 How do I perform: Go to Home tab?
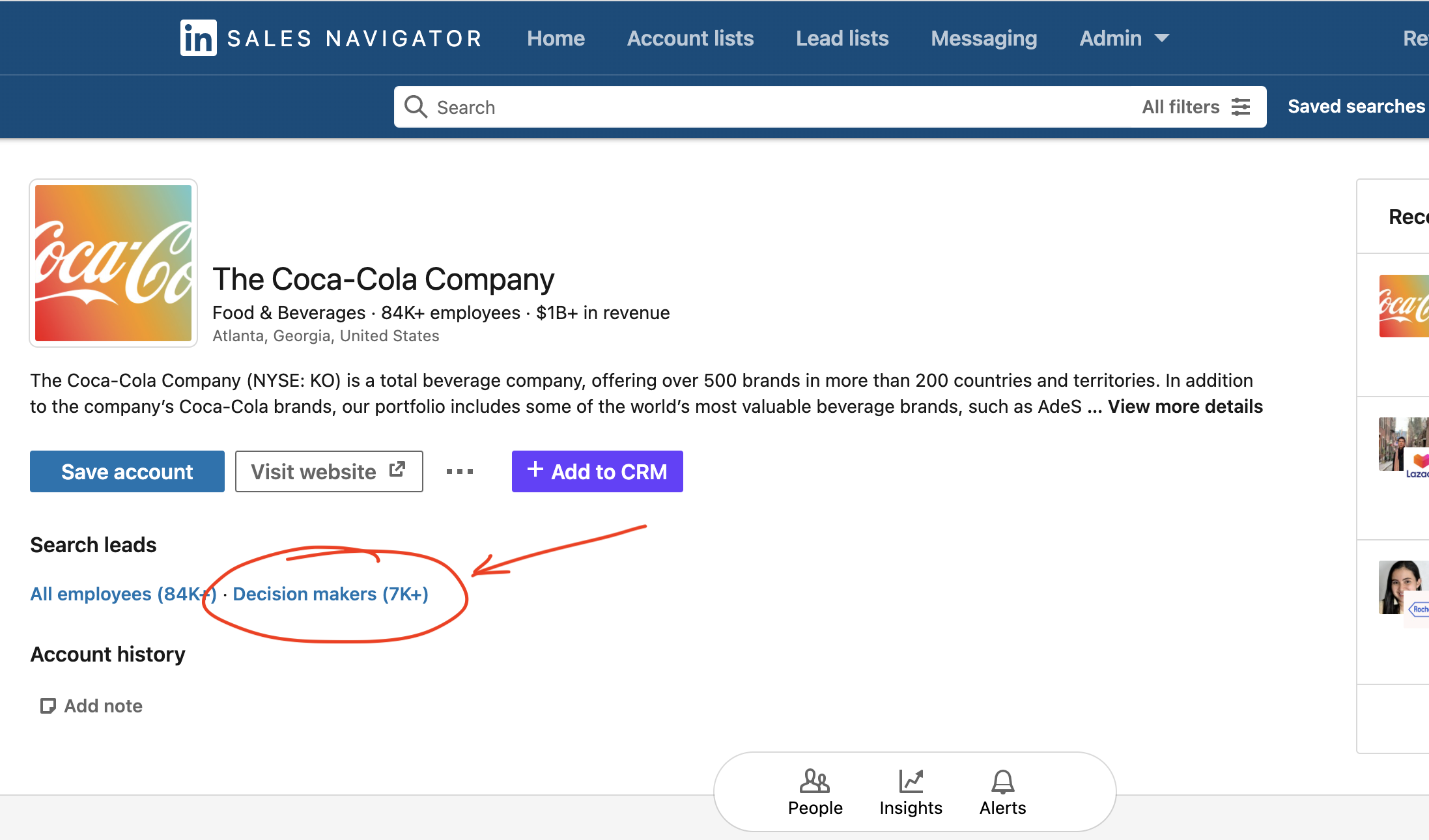pos(556,38)
